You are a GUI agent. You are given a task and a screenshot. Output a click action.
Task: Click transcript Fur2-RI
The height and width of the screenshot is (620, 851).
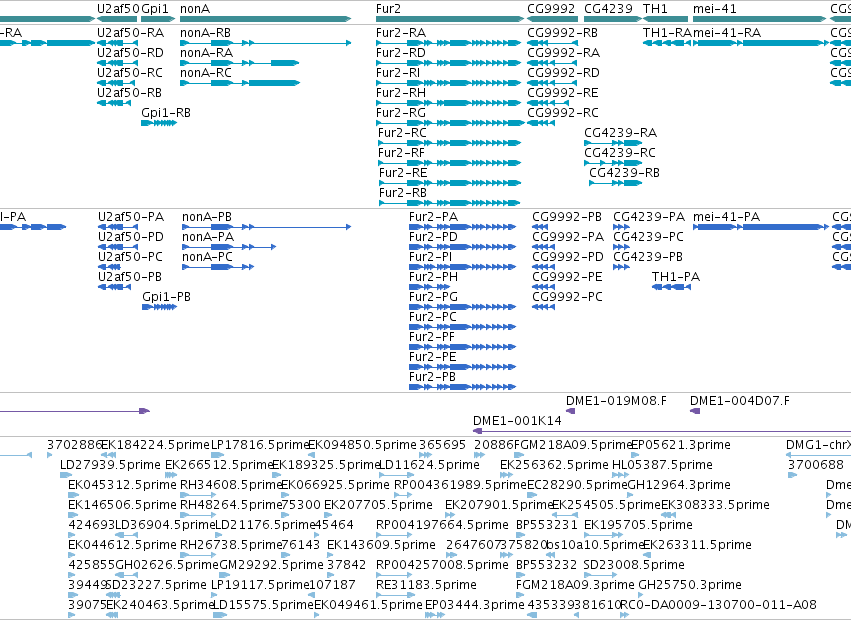[448, 83]
